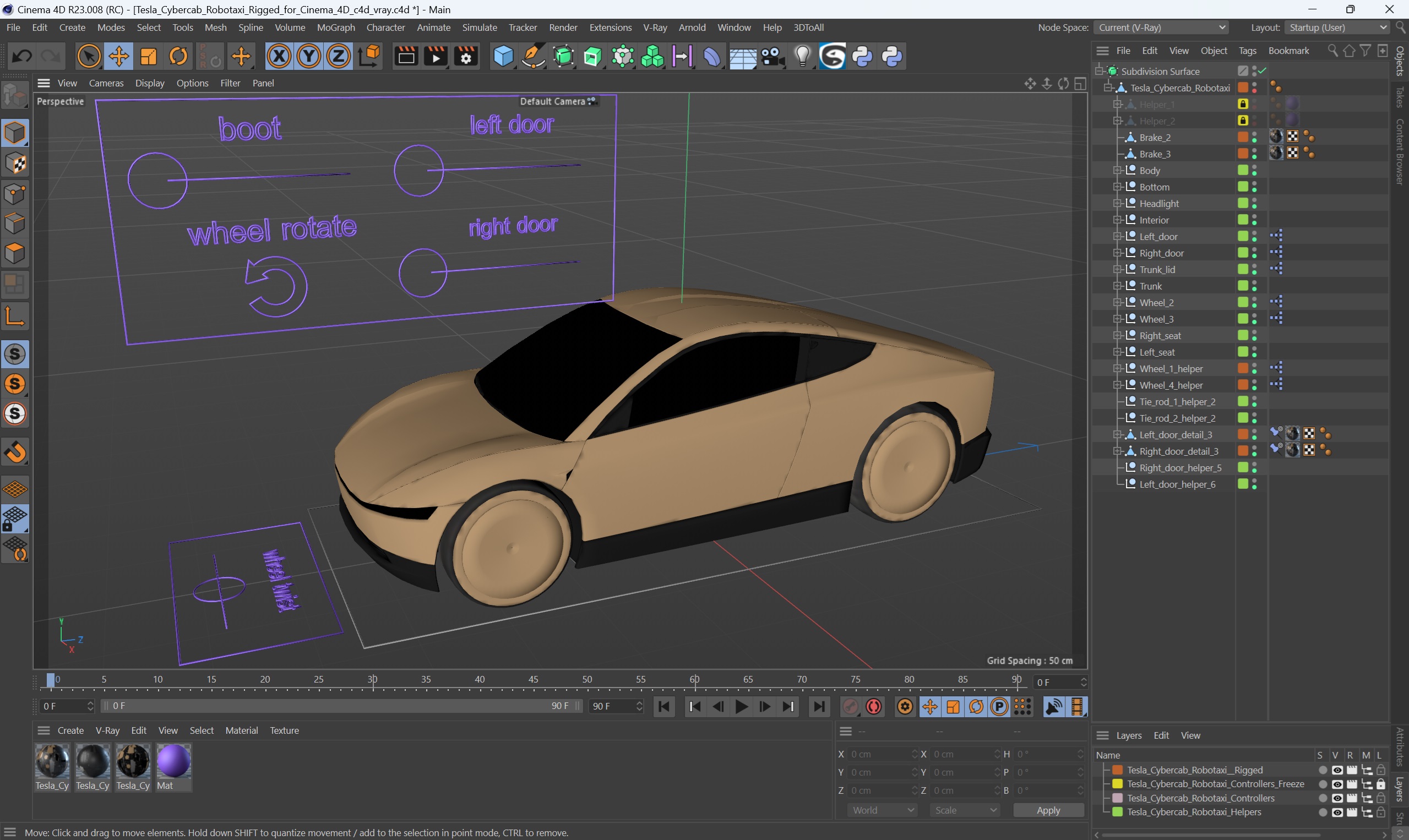1409x840 pixels.
Task: Go to start of animation
Action: point(664,706)
